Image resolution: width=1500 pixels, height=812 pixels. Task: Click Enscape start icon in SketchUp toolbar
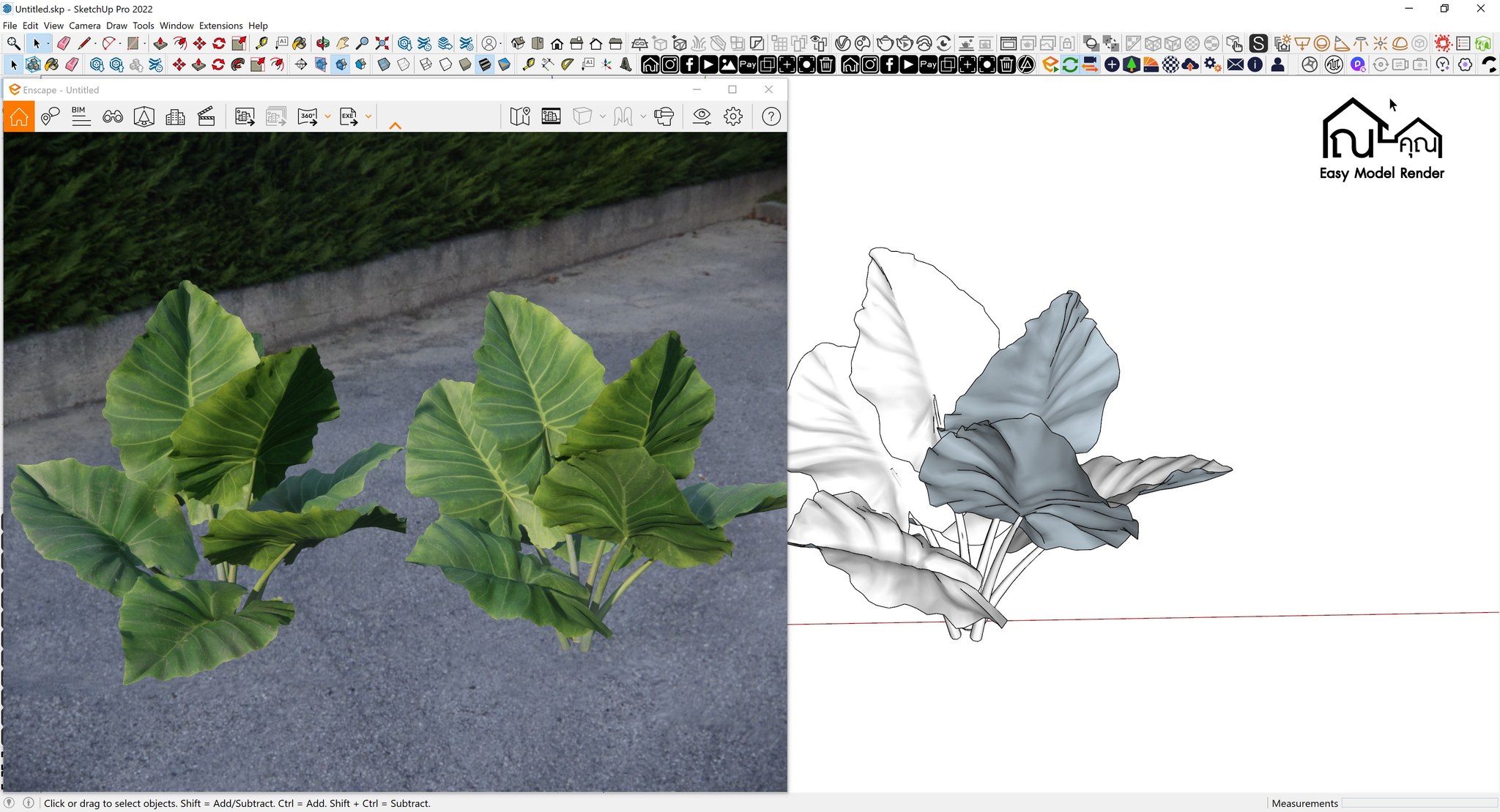click(x=1050, y=65)
